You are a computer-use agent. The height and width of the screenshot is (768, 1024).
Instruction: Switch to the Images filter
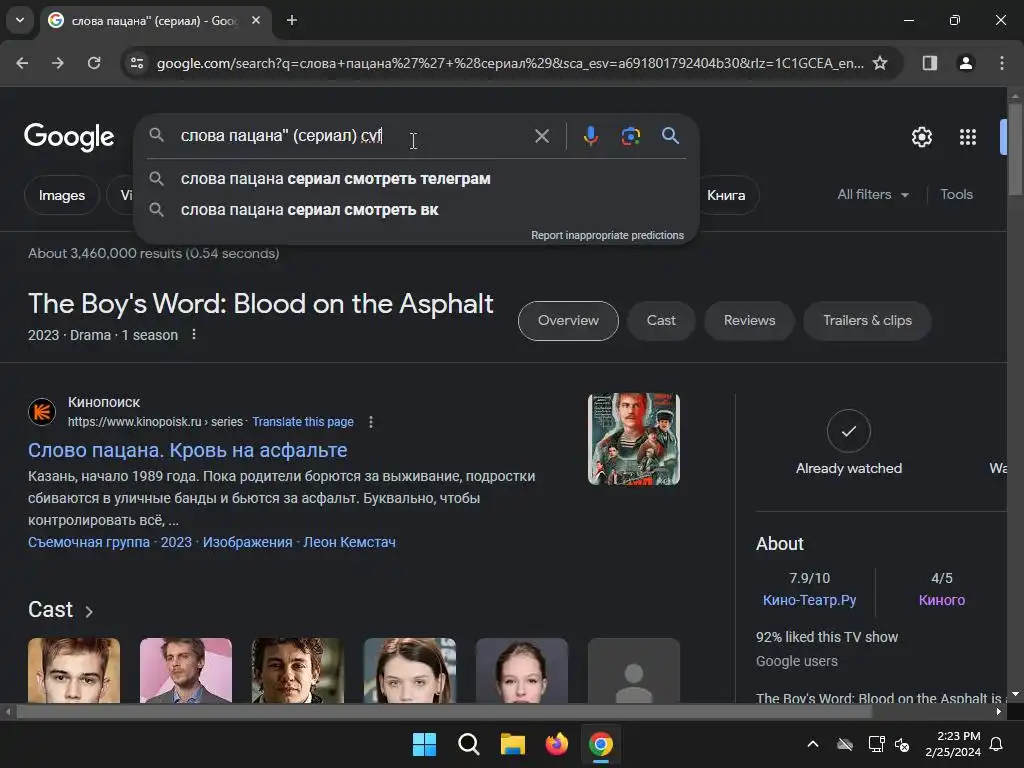point(62,195)
